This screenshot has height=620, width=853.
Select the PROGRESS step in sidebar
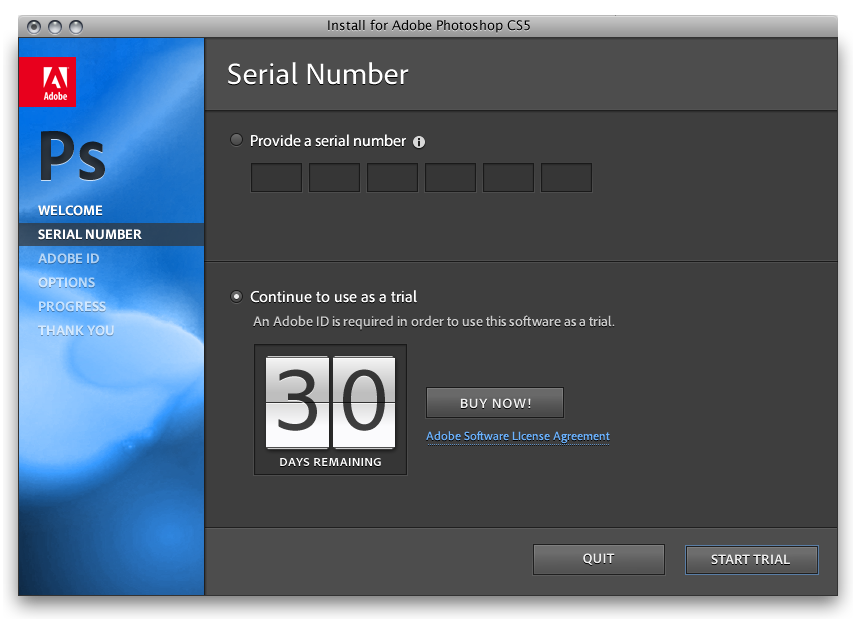(72, 306)
